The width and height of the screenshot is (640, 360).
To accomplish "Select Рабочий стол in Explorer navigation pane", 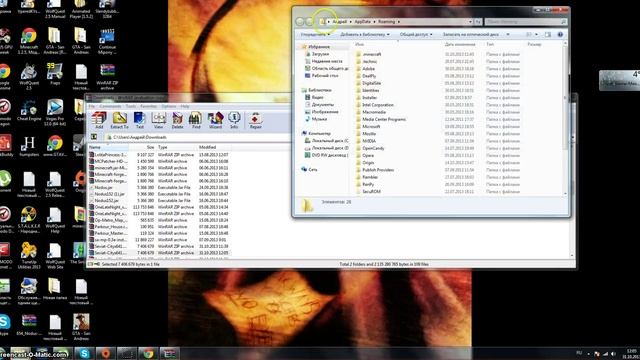I will [x=325, y=76].
